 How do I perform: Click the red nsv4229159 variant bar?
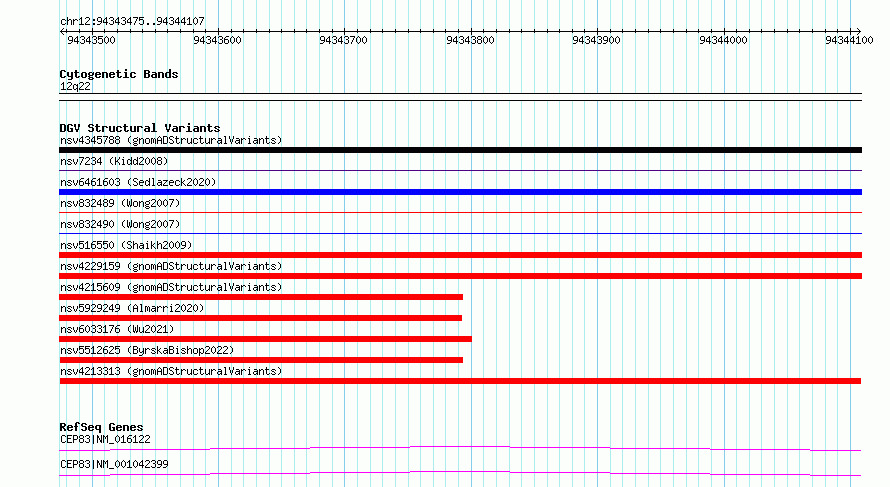click(460, 276)
